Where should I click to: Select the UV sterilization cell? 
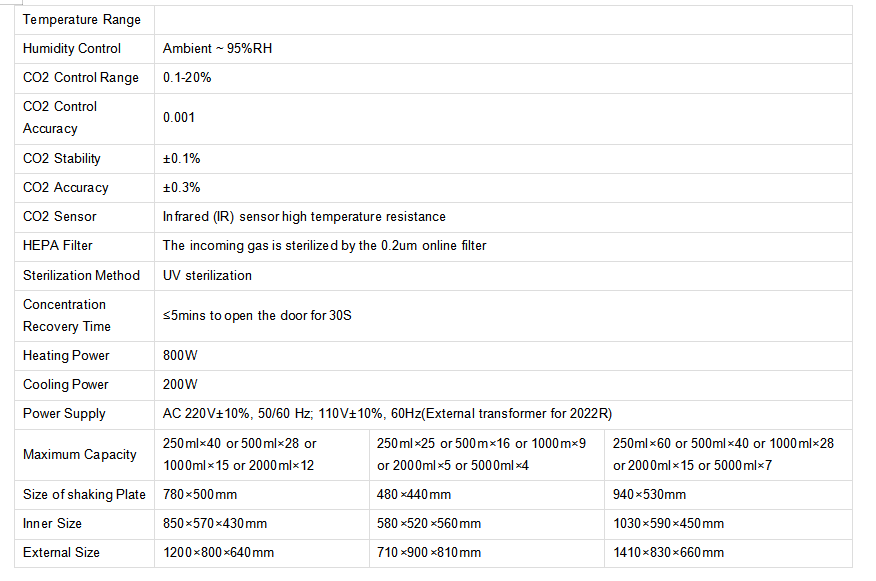coord(503,275)
